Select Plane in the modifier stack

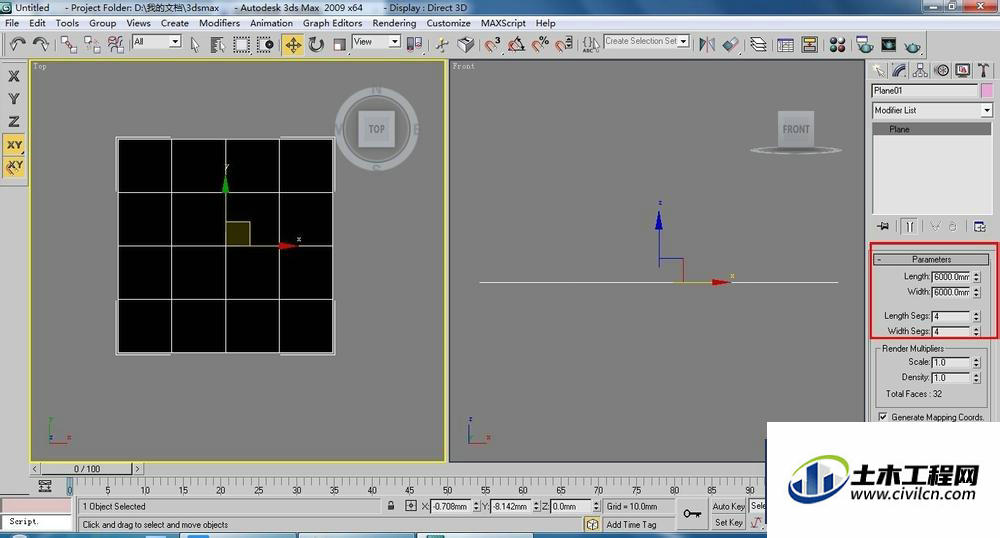pos(932,129)
